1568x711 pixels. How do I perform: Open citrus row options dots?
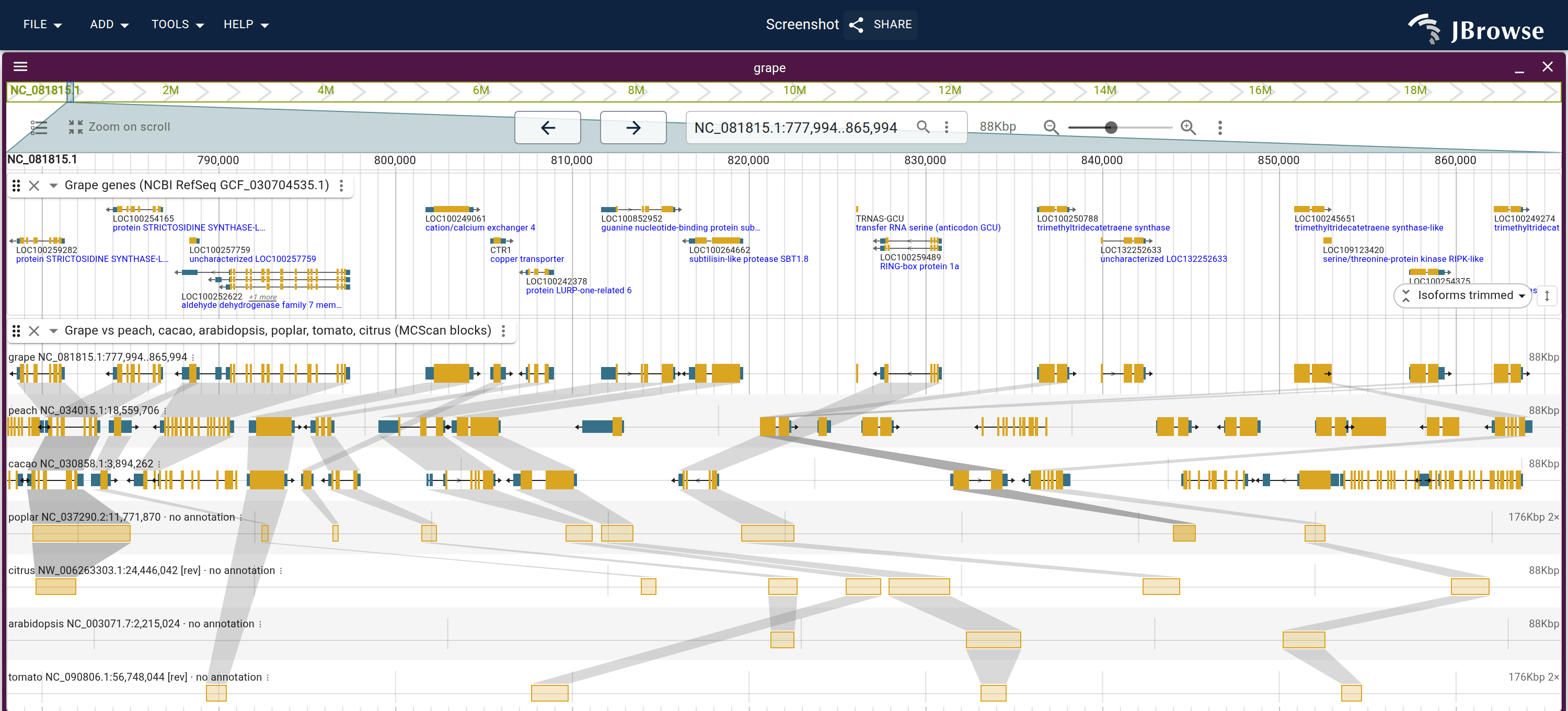pyautogui.click(x=281, y=570)
